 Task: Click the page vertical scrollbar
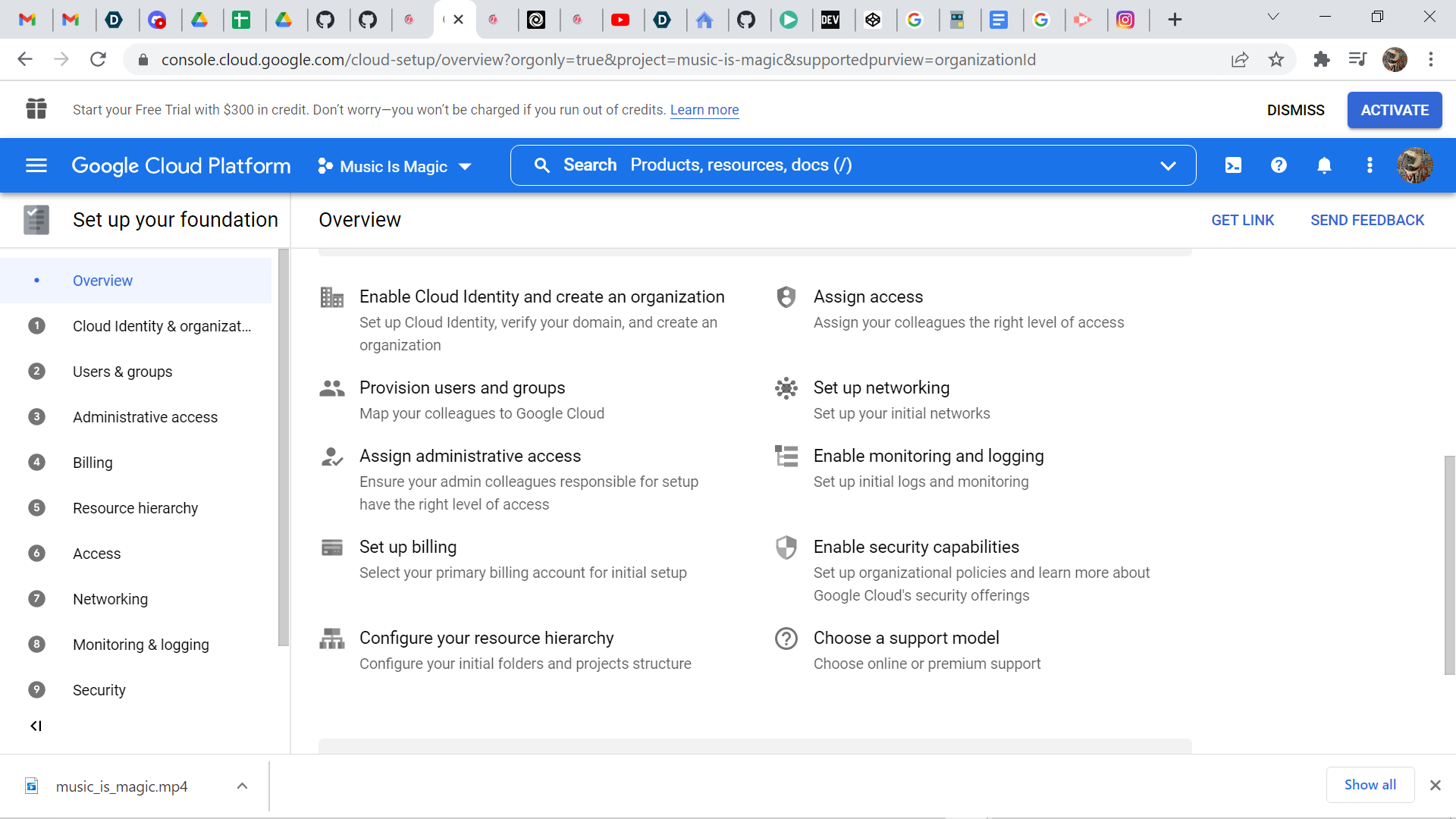(x=1449, y=565)
